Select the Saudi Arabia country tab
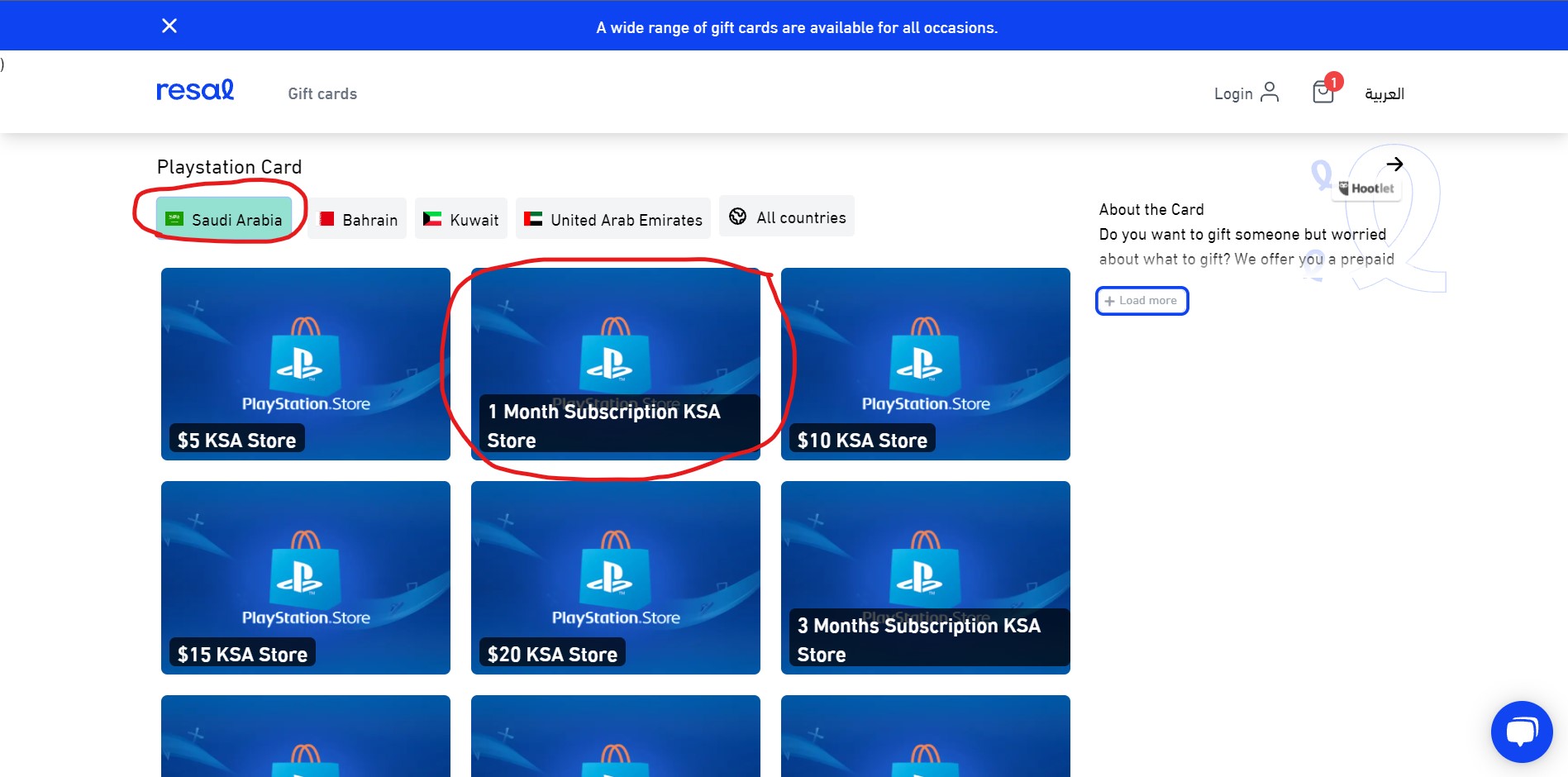Image resolution: width=1568 pixels, height=777 pixels. pos(224,219)
